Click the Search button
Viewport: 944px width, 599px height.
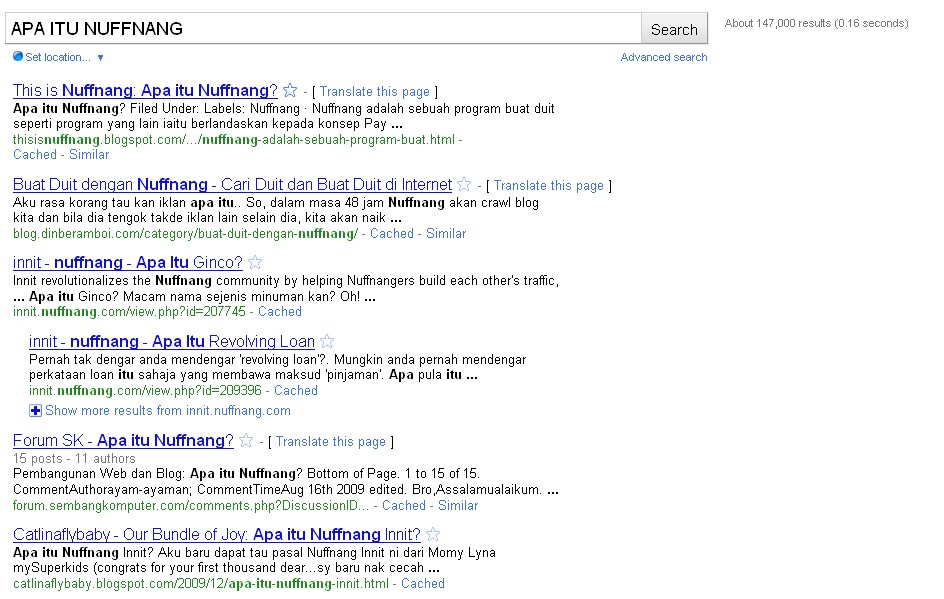coord(674,29)
